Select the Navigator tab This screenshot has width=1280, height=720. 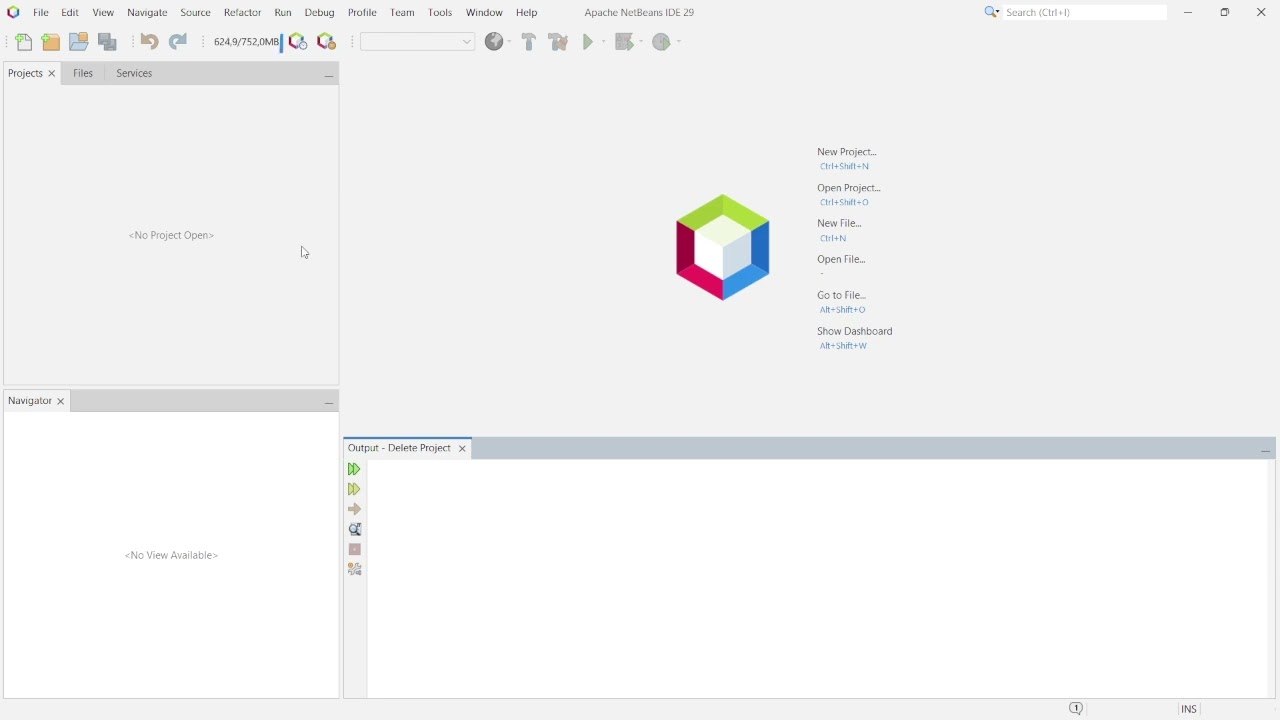(x=29, y=402)
